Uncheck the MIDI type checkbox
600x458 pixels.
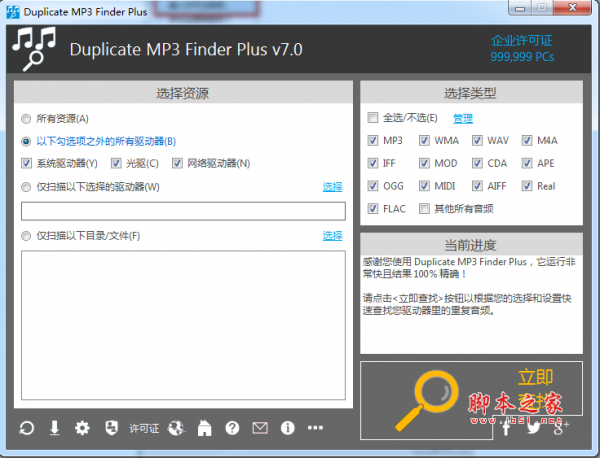click(424, 186)
